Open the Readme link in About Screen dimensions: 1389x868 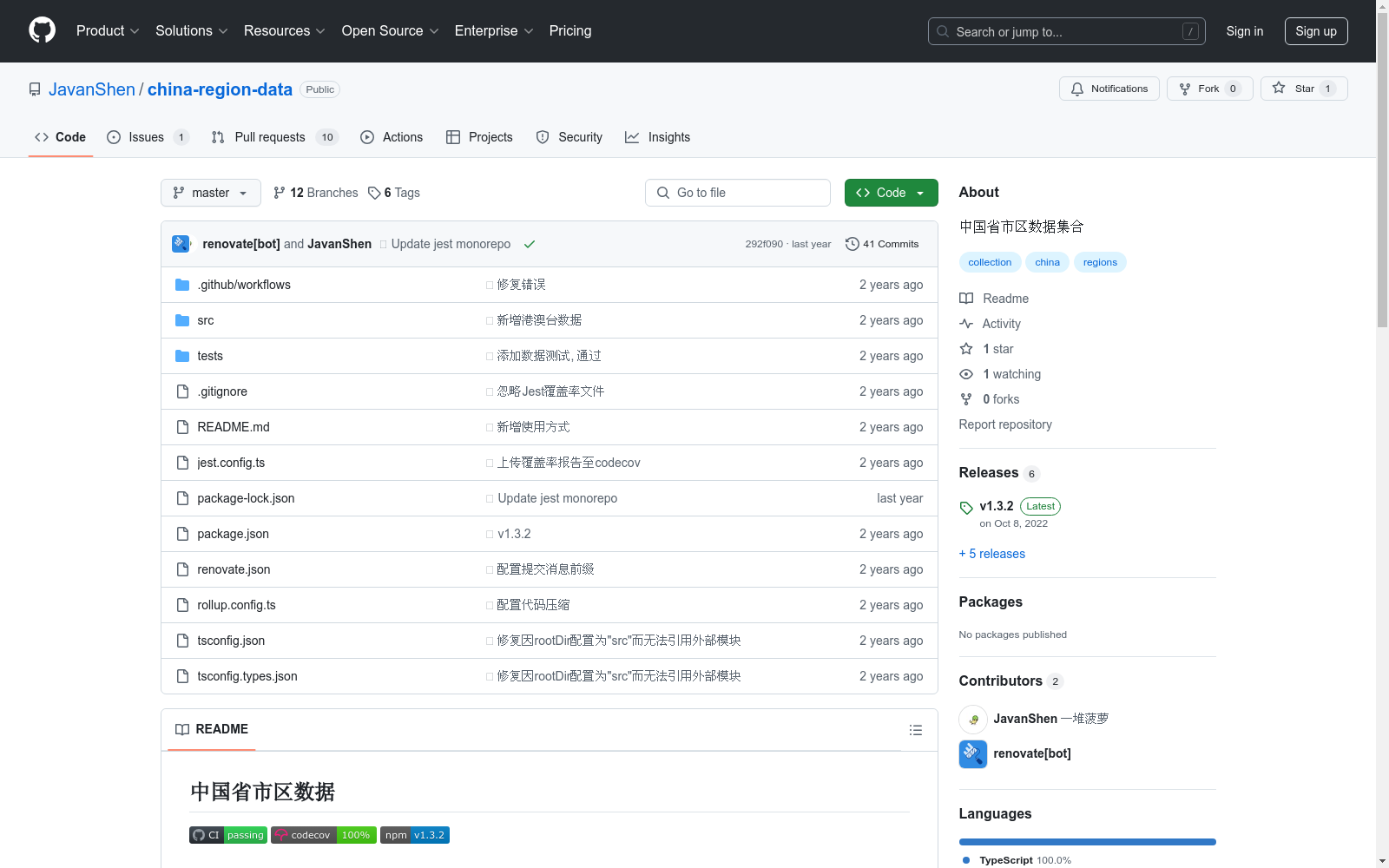point(994,299)
